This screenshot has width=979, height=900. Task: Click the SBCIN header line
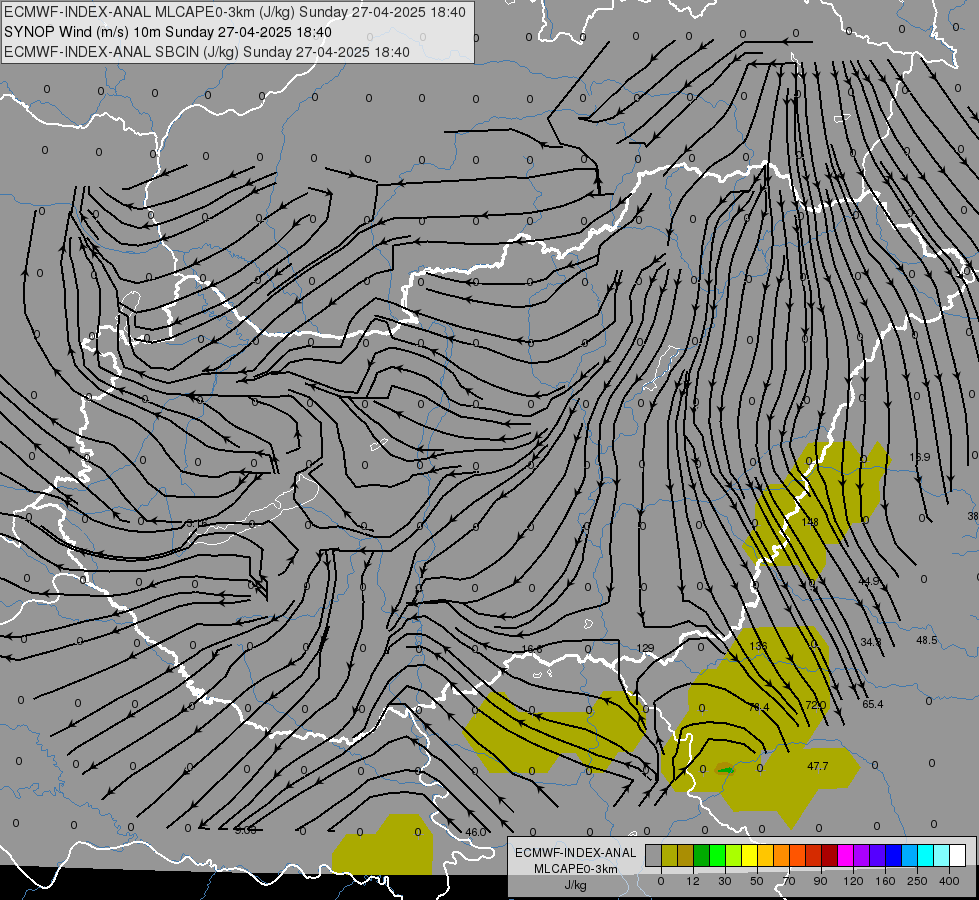(207, 52)
